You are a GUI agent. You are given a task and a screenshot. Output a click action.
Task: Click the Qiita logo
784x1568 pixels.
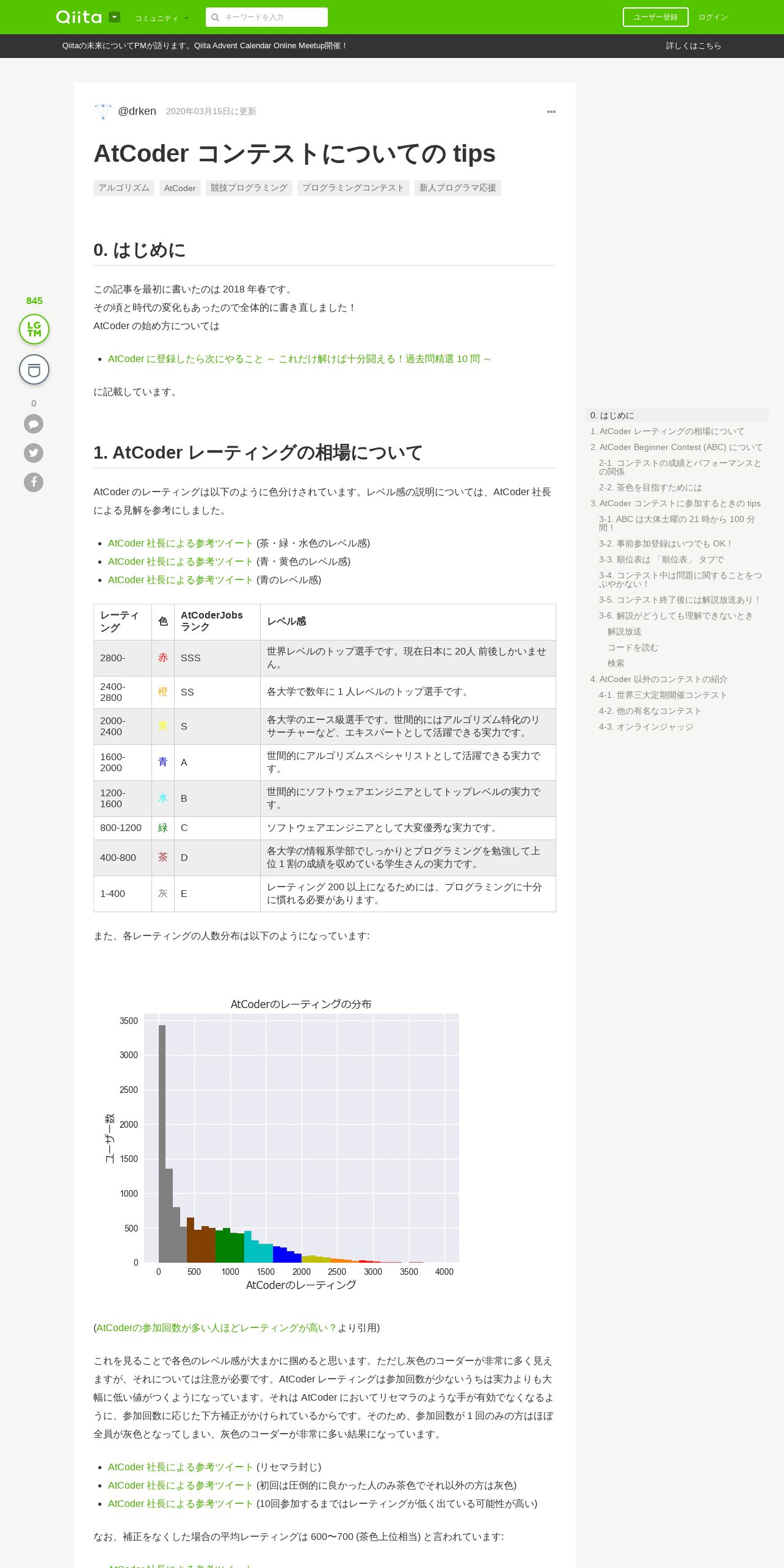pos(79,17)
